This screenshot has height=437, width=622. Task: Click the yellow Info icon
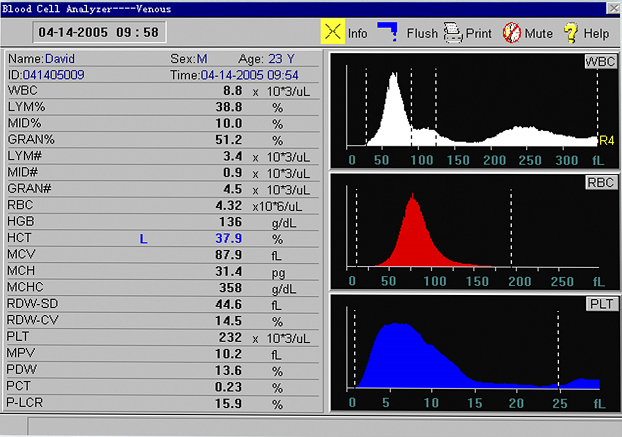[x=331, y=32]
